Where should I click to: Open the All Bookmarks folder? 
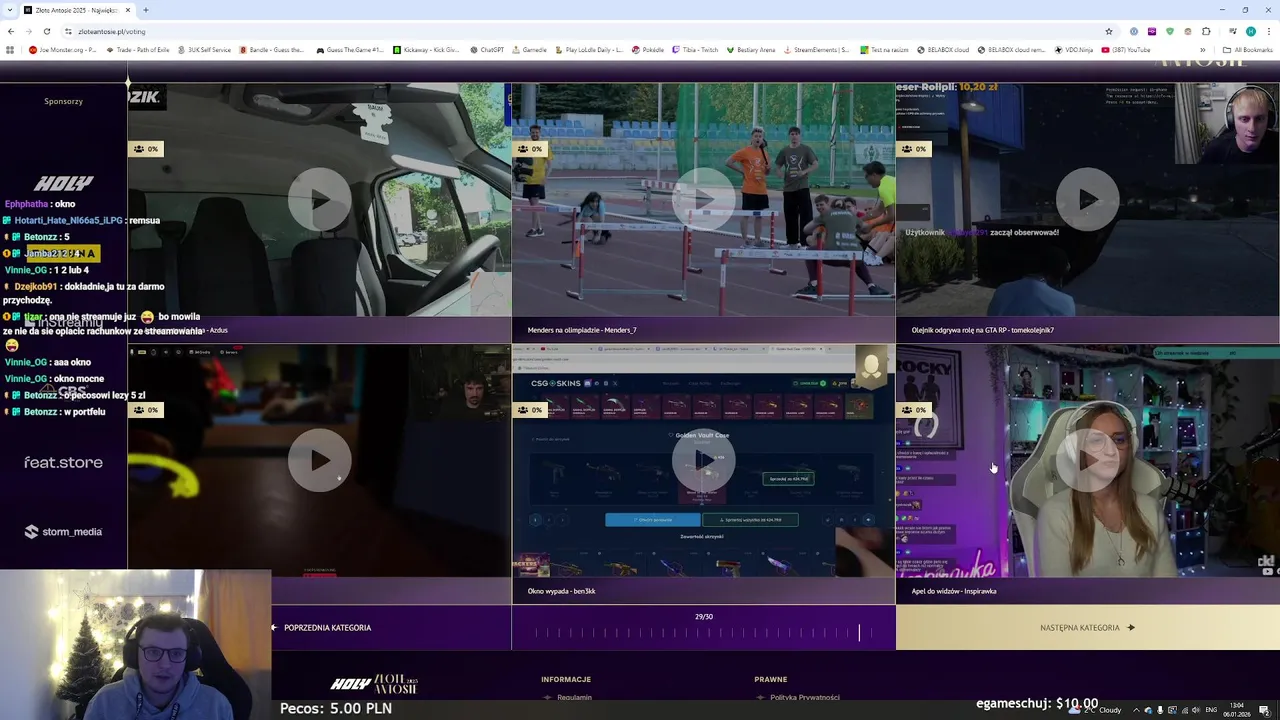(1248, 50)
